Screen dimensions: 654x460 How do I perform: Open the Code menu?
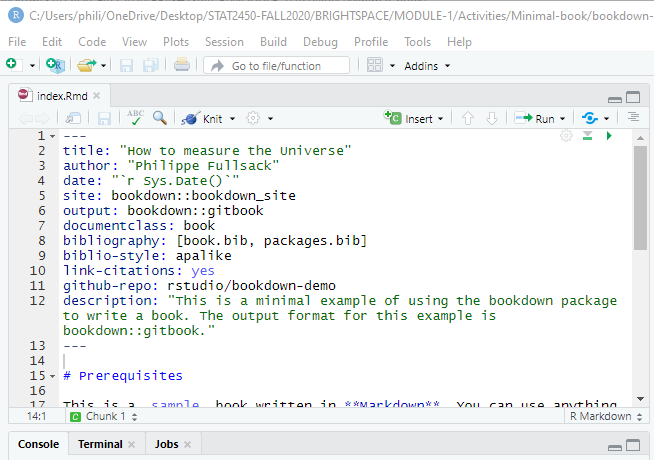tap(92, 42)
